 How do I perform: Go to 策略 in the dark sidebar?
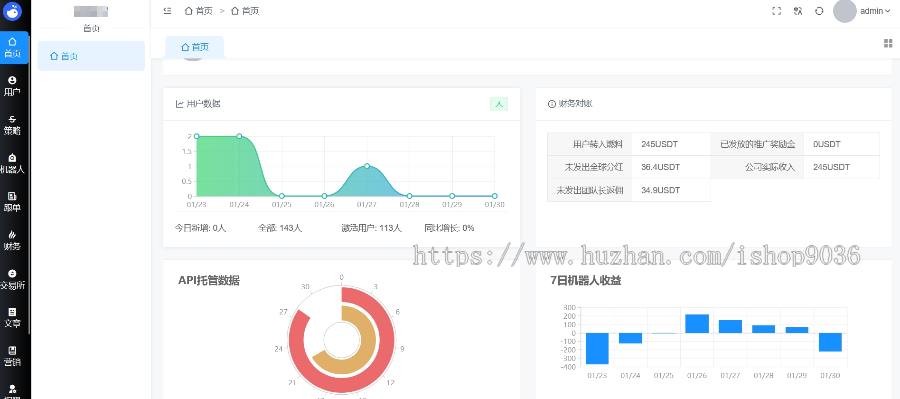click(x=12, y=125)
